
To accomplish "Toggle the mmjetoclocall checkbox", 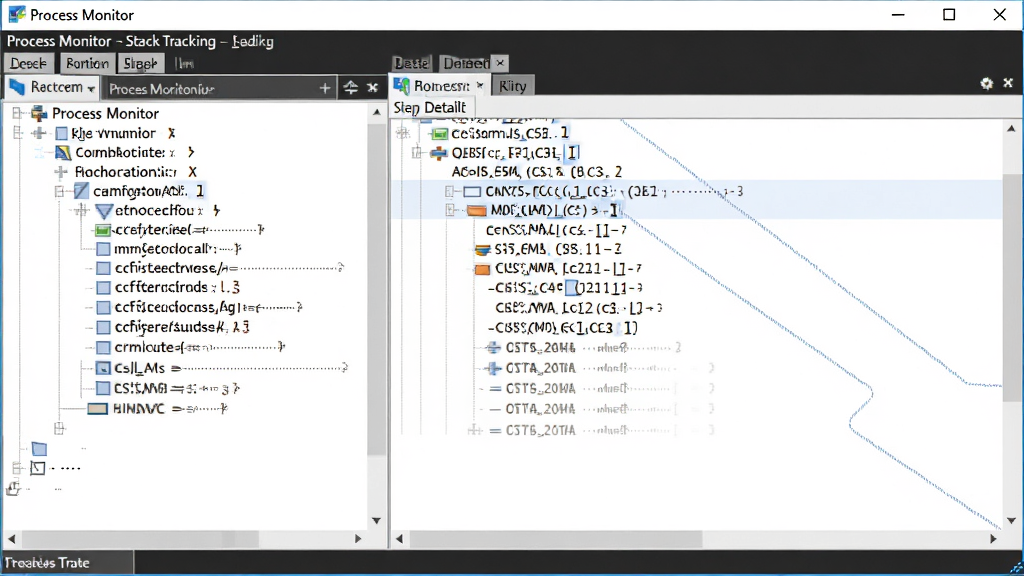I will [103, 249].
